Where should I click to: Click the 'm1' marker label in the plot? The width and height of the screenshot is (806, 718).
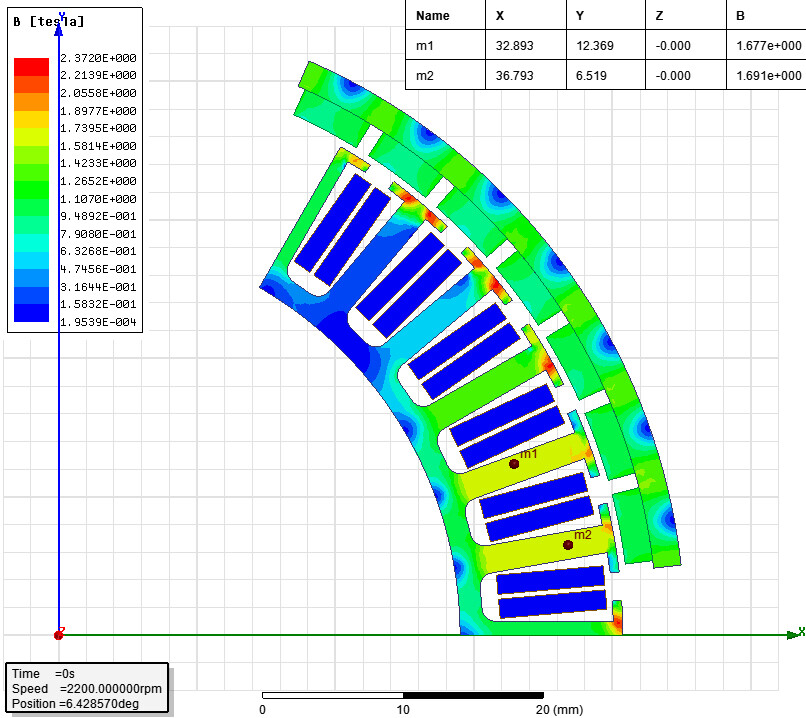528,454
